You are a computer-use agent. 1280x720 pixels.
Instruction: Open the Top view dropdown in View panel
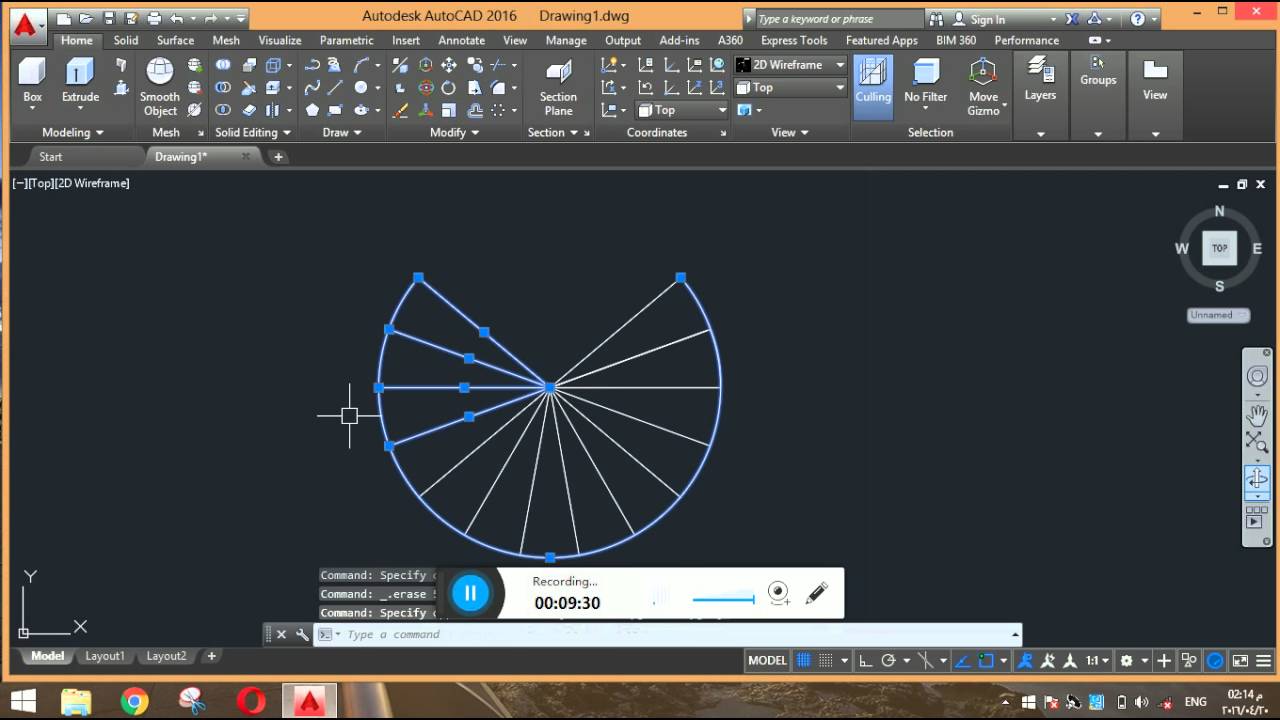point(791,87)
